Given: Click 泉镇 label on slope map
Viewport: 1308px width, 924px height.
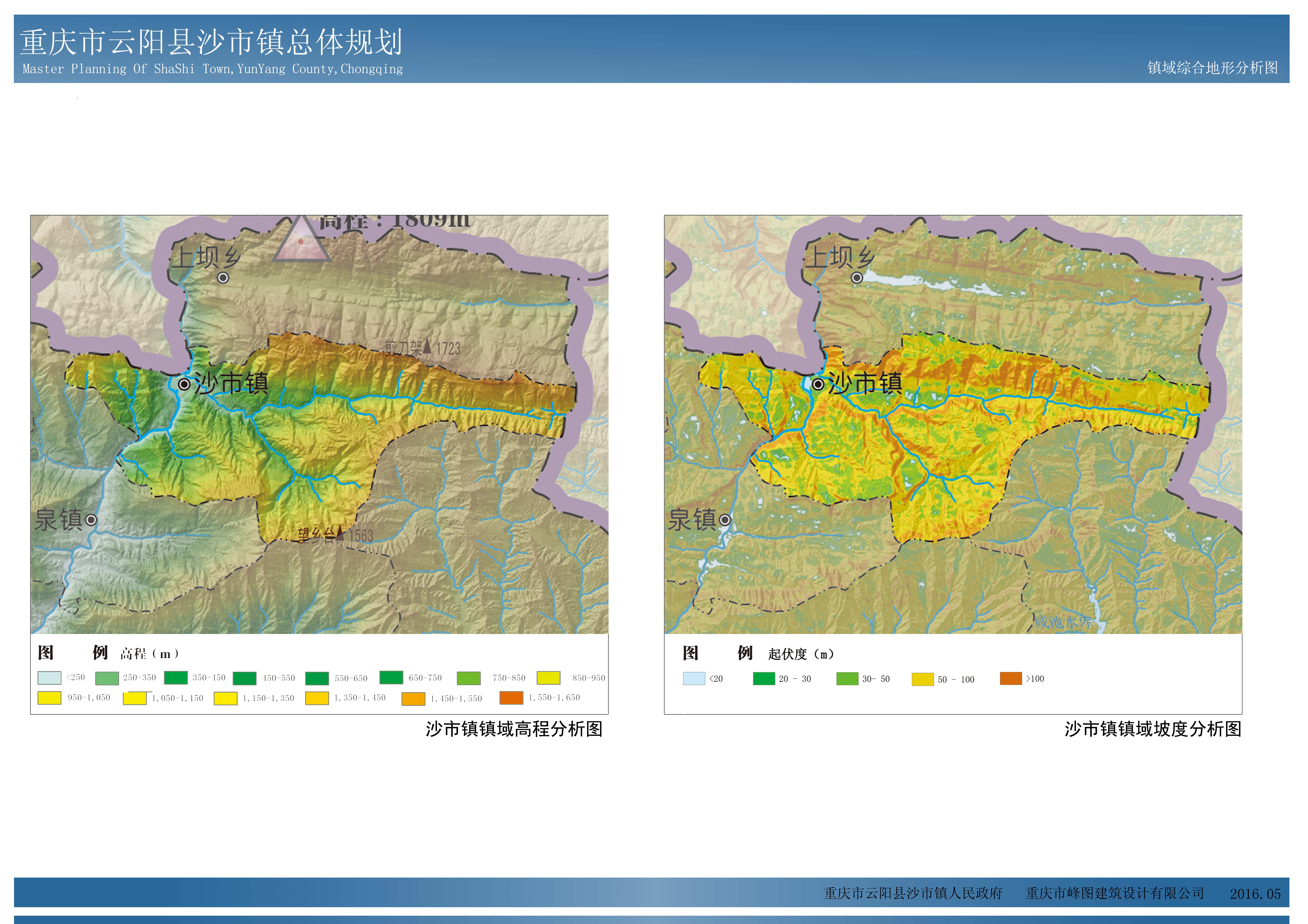Looking at the screenshot, I should point(692,520).
